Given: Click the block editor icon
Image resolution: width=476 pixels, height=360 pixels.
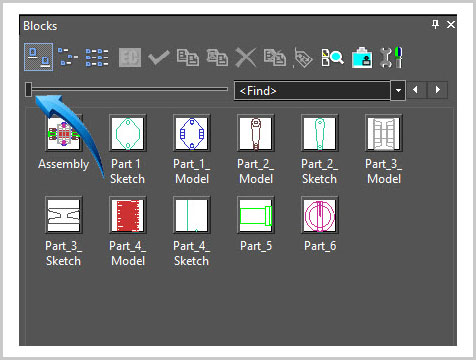Looking at the screenshot, I should click(x=130, y=57).
